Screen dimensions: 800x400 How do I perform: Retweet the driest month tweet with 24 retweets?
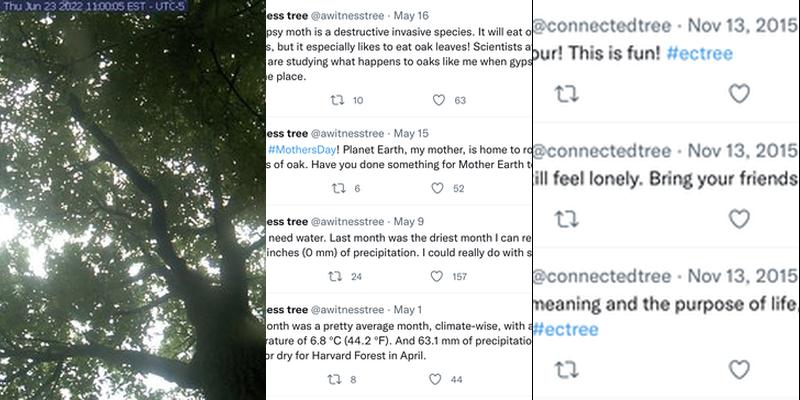pyautogui.click(x=337, y=276)
